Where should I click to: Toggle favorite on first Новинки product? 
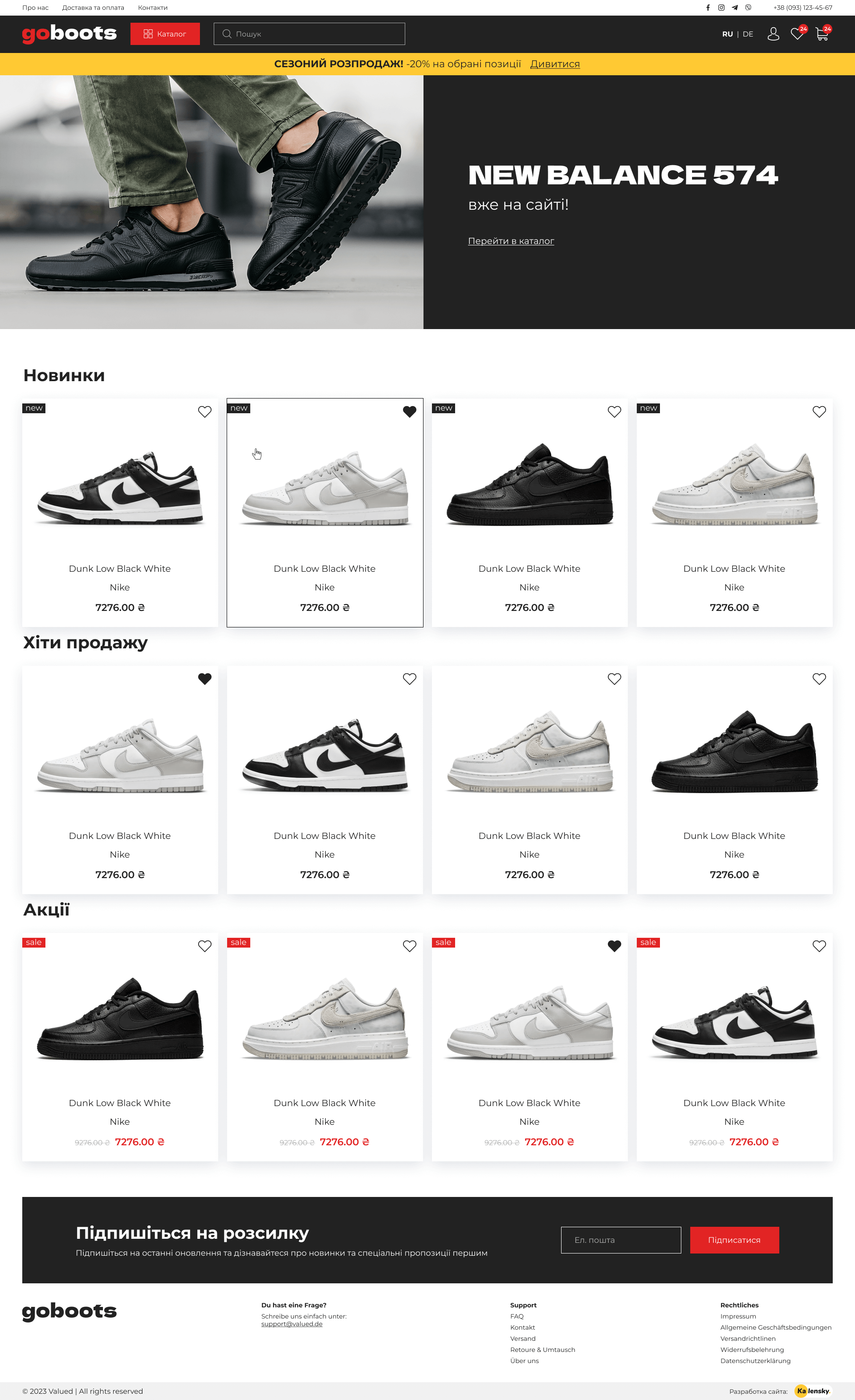pos(204,412)
